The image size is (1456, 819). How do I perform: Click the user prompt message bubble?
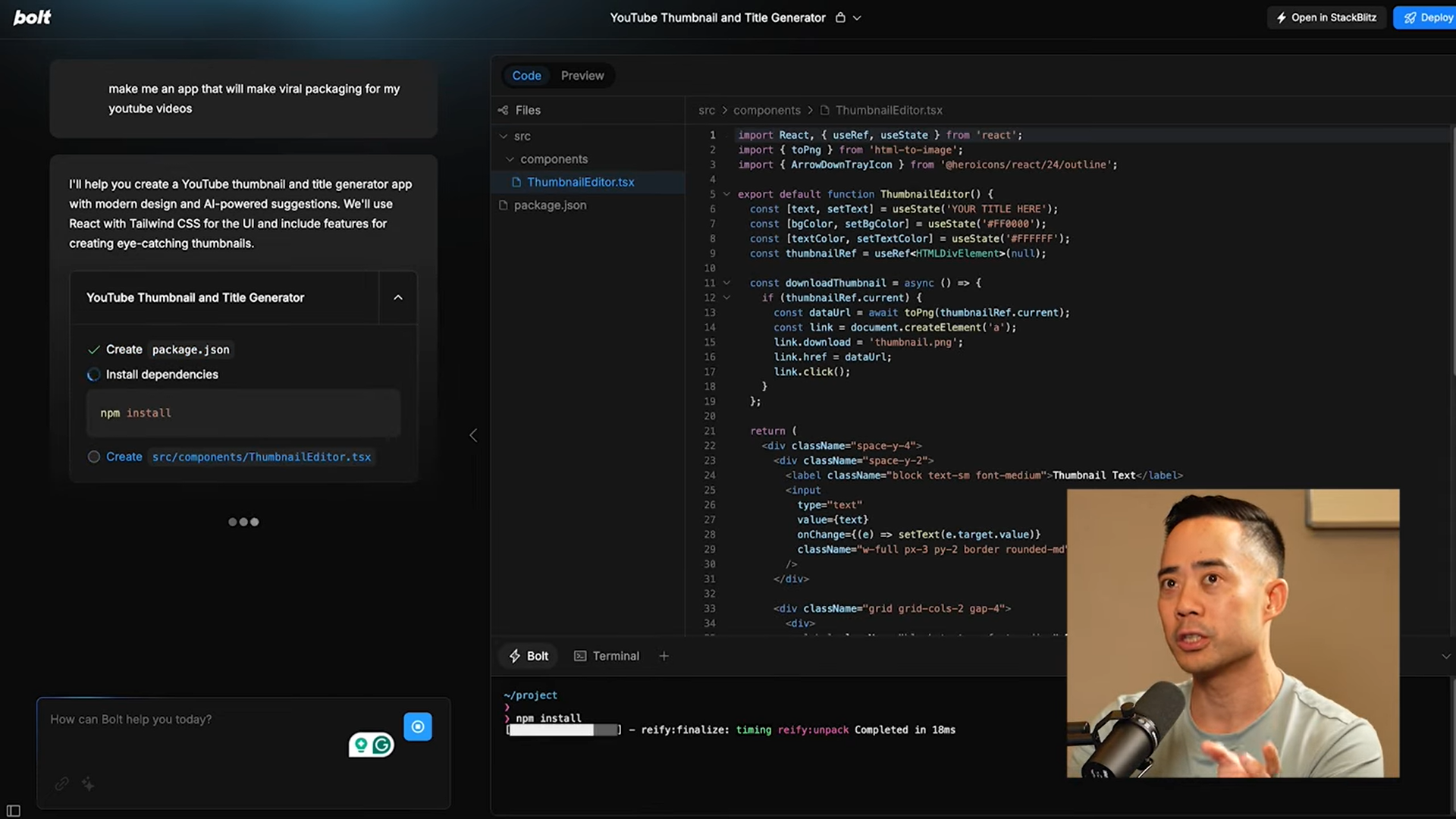(x=243, y=99)
